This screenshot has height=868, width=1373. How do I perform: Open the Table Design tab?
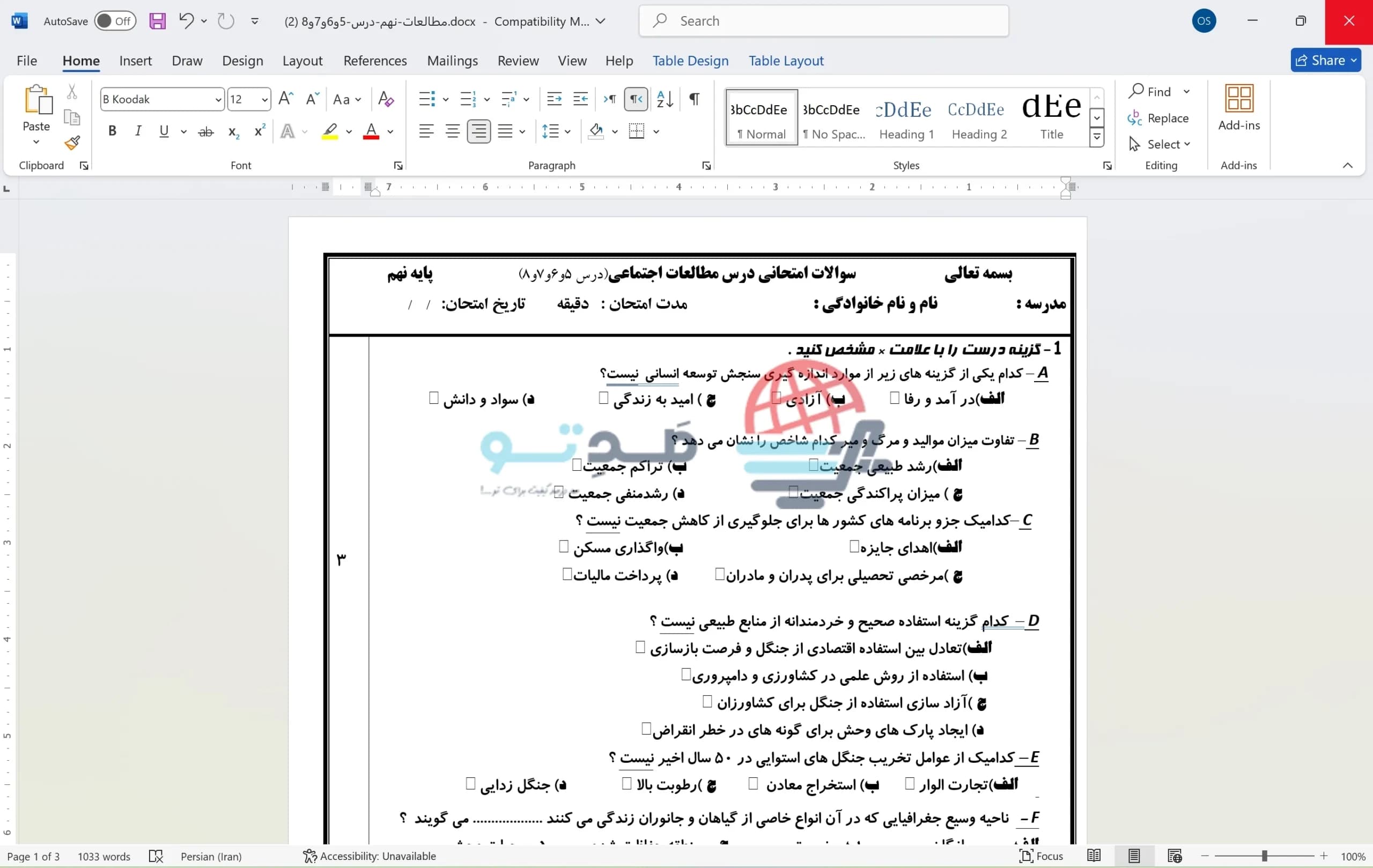click(690, 61)
